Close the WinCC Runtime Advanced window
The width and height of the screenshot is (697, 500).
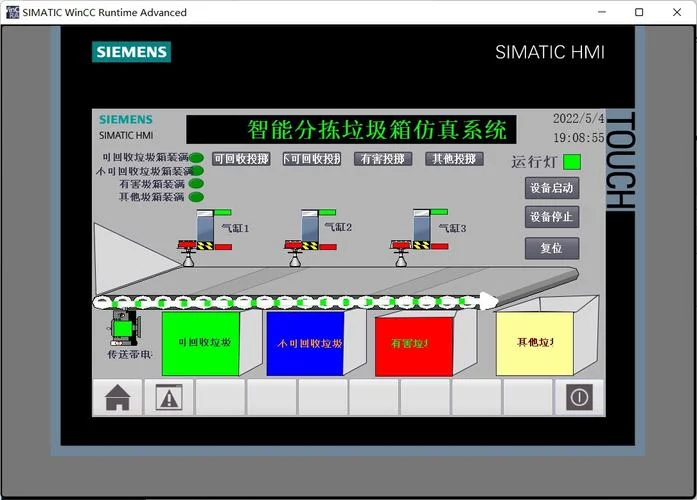(677, 12)
